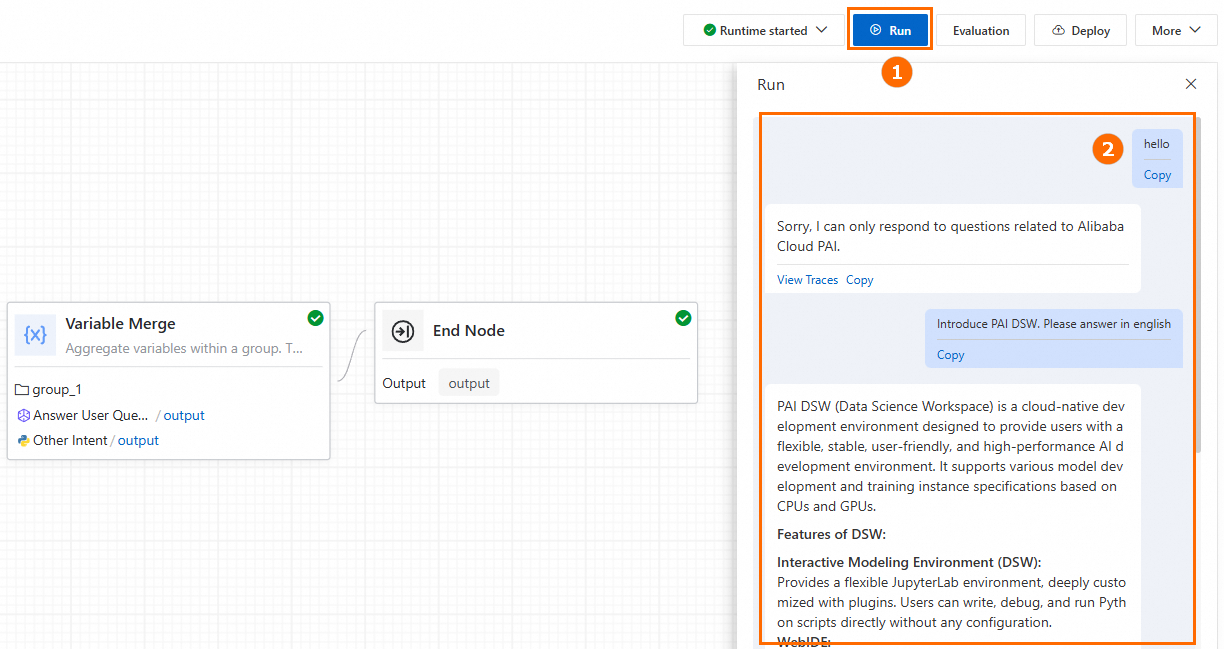The image size is (1224, 649).
Task: Click the output tag in End Node
Action: (x=469, y=383)
